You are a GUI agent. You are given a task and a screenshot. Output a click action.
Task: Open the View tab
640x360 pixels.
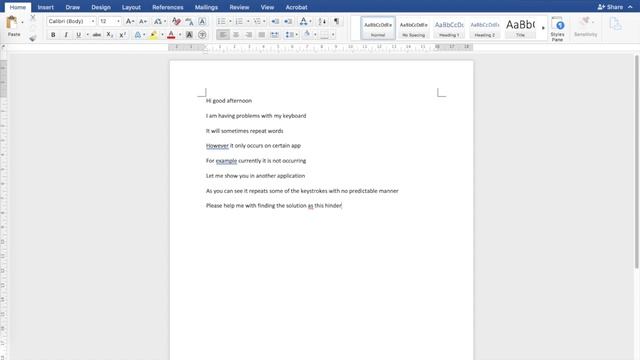267,7
